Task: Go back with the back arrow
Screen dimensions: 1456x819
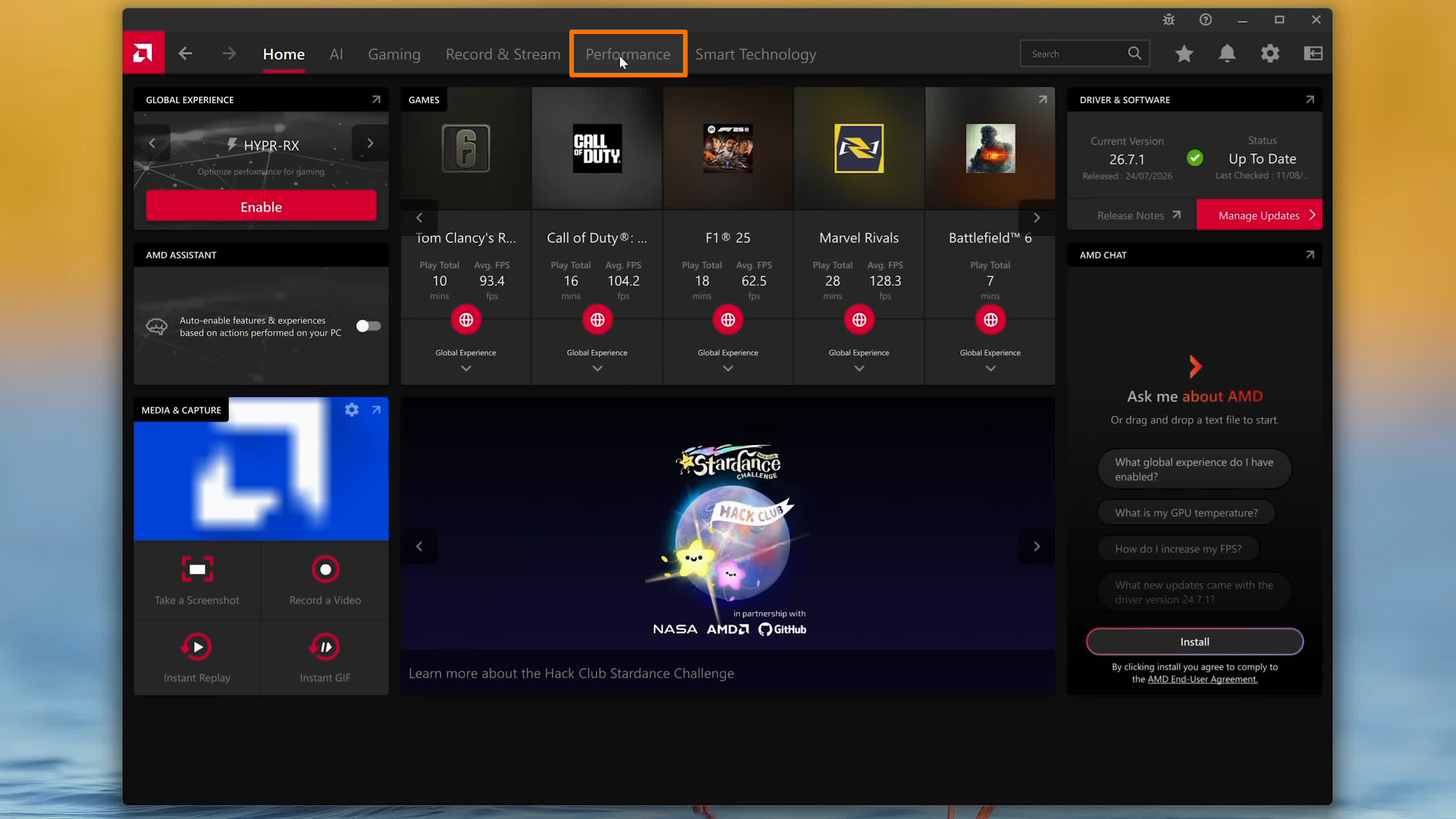Action: pyautogui.click(x=185, y=53)
